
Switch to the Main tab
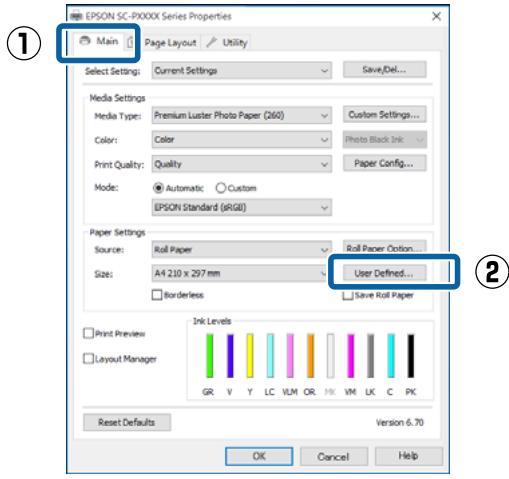pyautogui.click(x=99, y=41)
